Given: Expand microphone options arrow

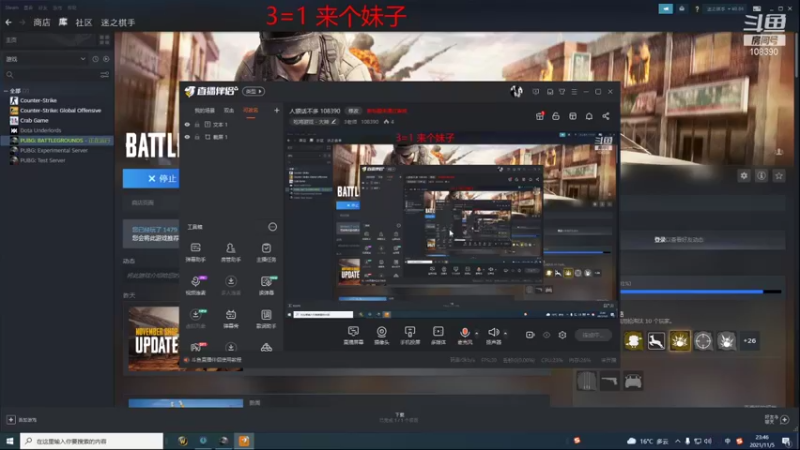Looking at the screenshot, I should coord(477,334).
